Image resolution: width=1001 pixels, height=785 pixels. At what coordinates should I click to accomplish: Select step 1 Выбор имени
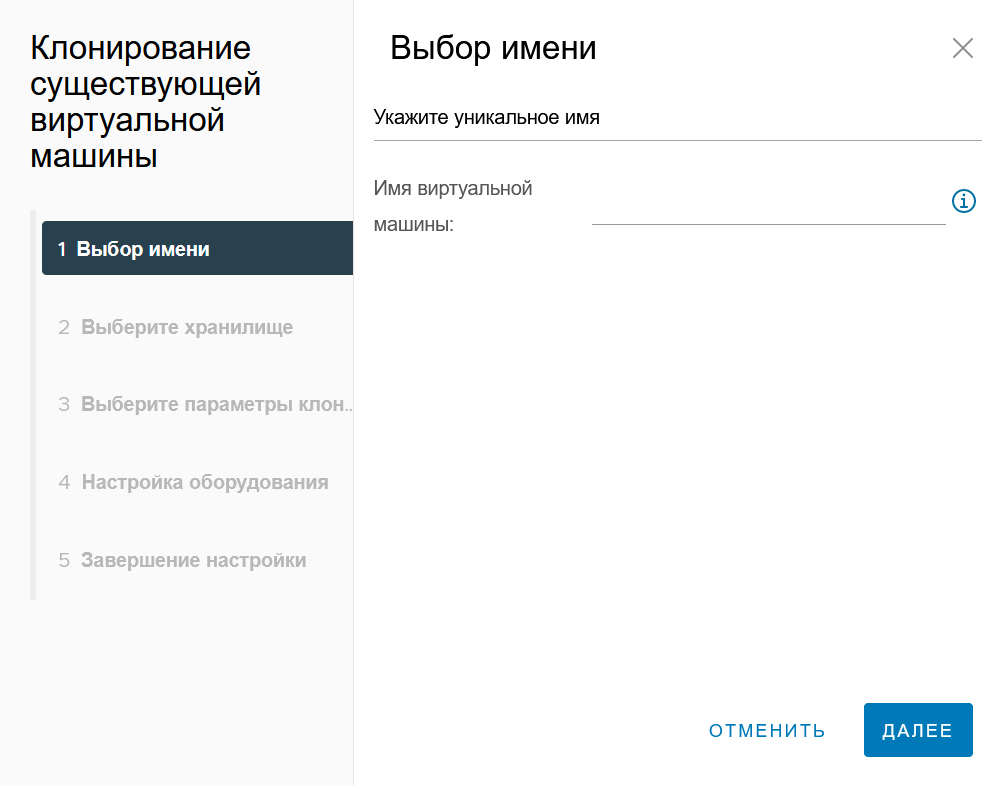pyautogui.click(x=197, y=248)
